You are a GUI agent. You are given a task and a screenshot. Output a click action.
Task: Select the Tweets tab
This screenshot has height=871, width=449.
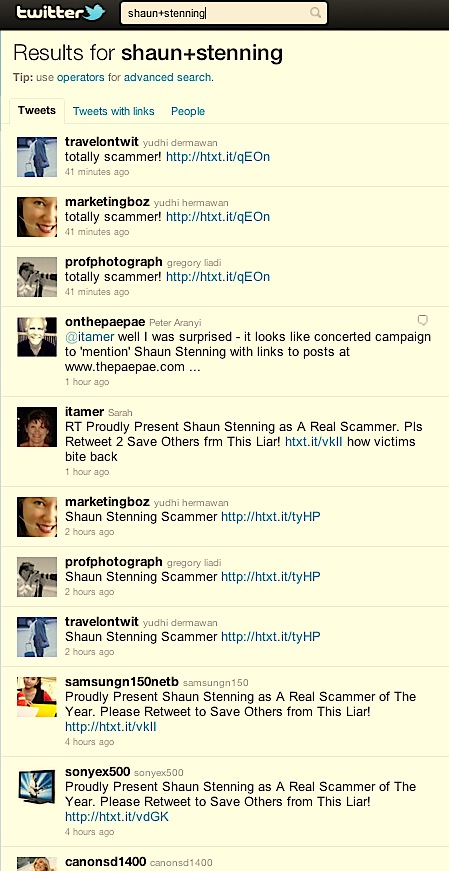click(x=37, y=111)
